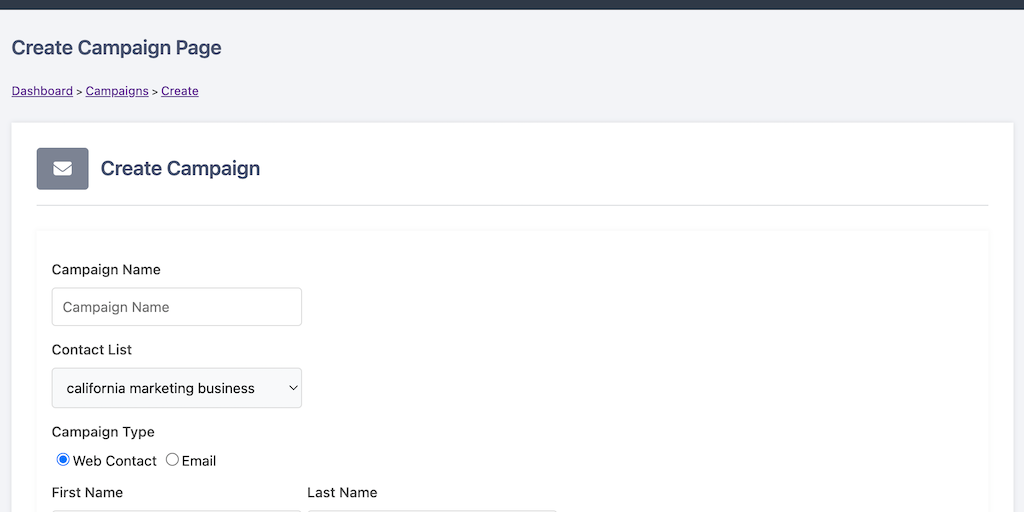Click the Campaign Name field label
Image resolution: width=1024 pixels, height=512 pixels.
[106, 270]
